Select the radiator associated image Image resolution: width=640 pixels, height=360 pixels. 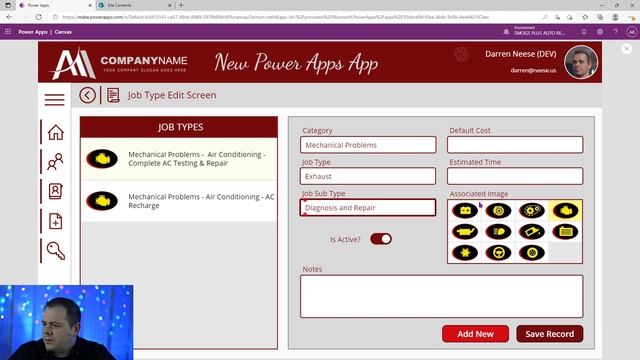click(x=565, y=232)
